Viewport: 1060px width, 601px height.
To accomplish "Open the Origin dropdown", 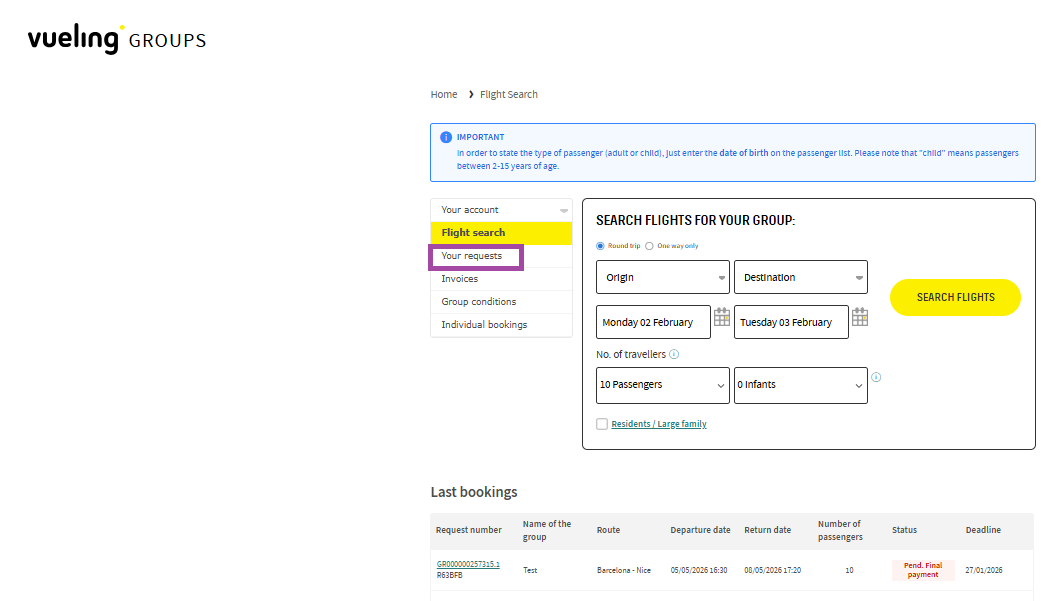I will [x=663, y=278].
